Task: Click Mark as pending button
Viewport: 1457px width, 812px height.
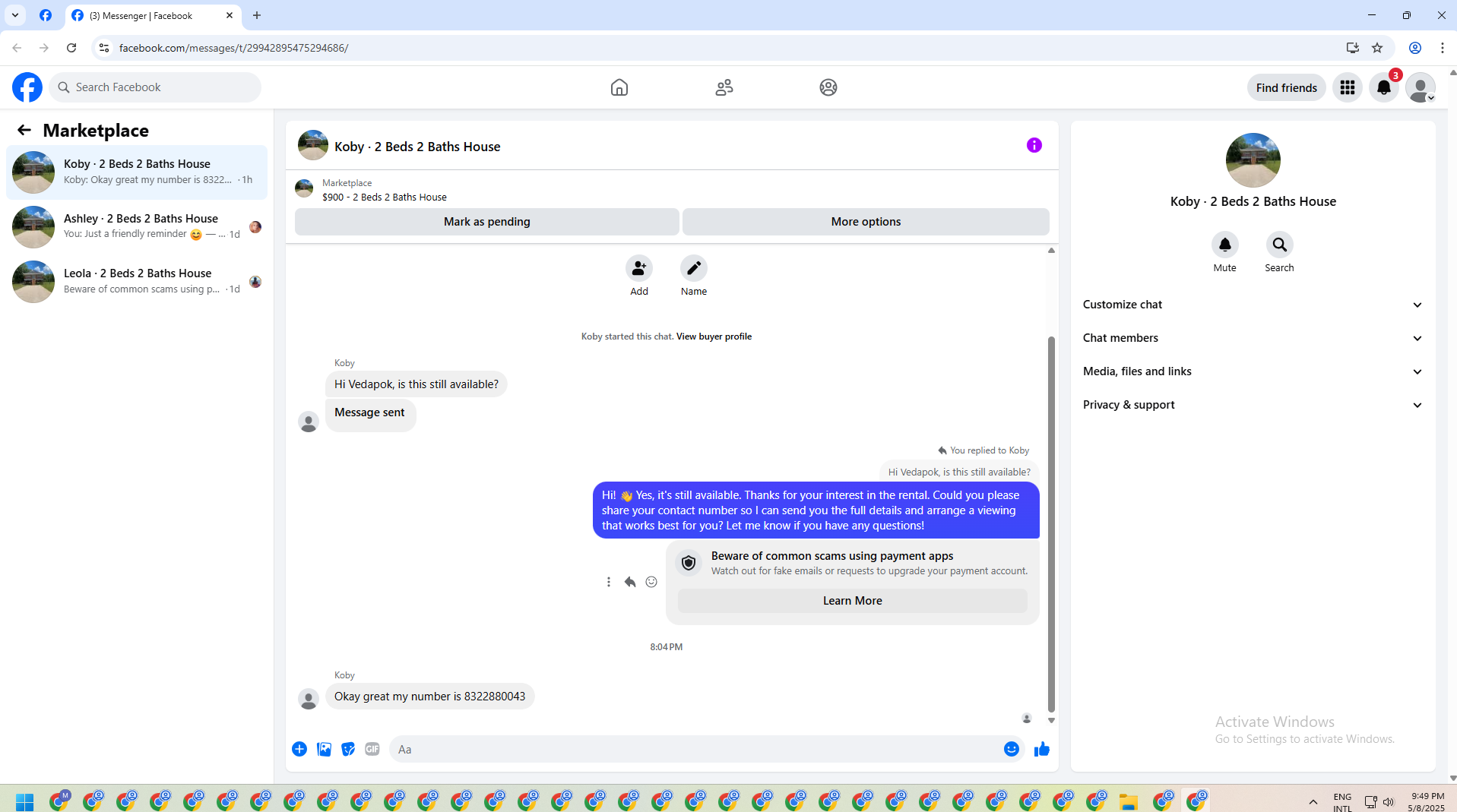Action: point(487,222)
